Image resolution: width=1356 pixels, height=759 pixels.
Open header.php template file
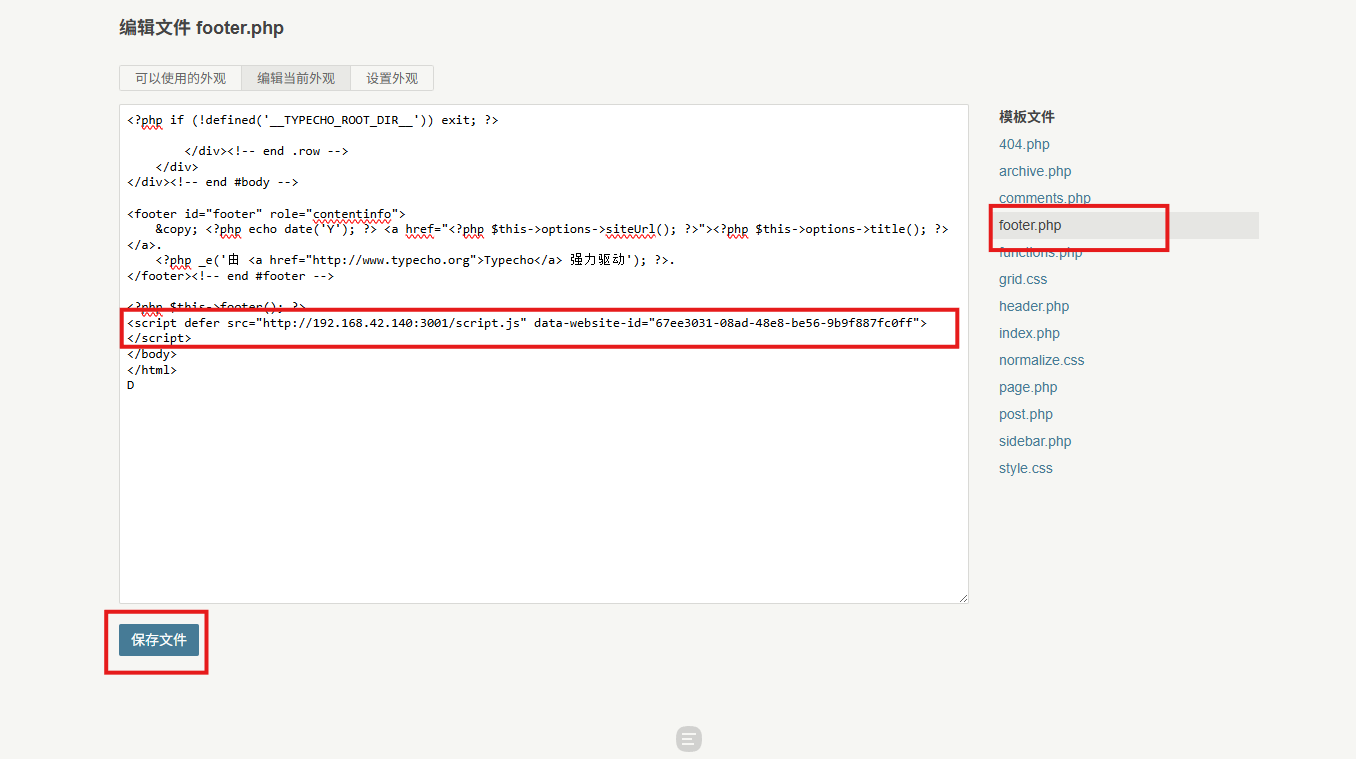click(x=1034, y=306)
